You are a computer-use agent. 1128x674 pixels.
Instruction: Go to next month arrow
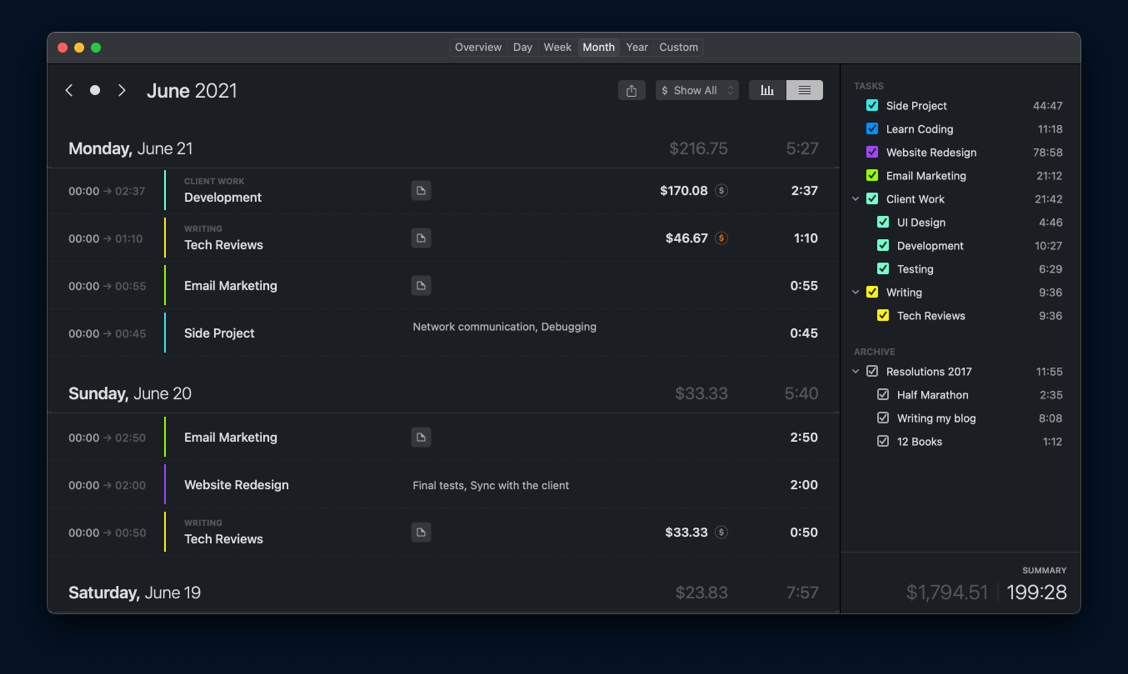tap(122, 91)
